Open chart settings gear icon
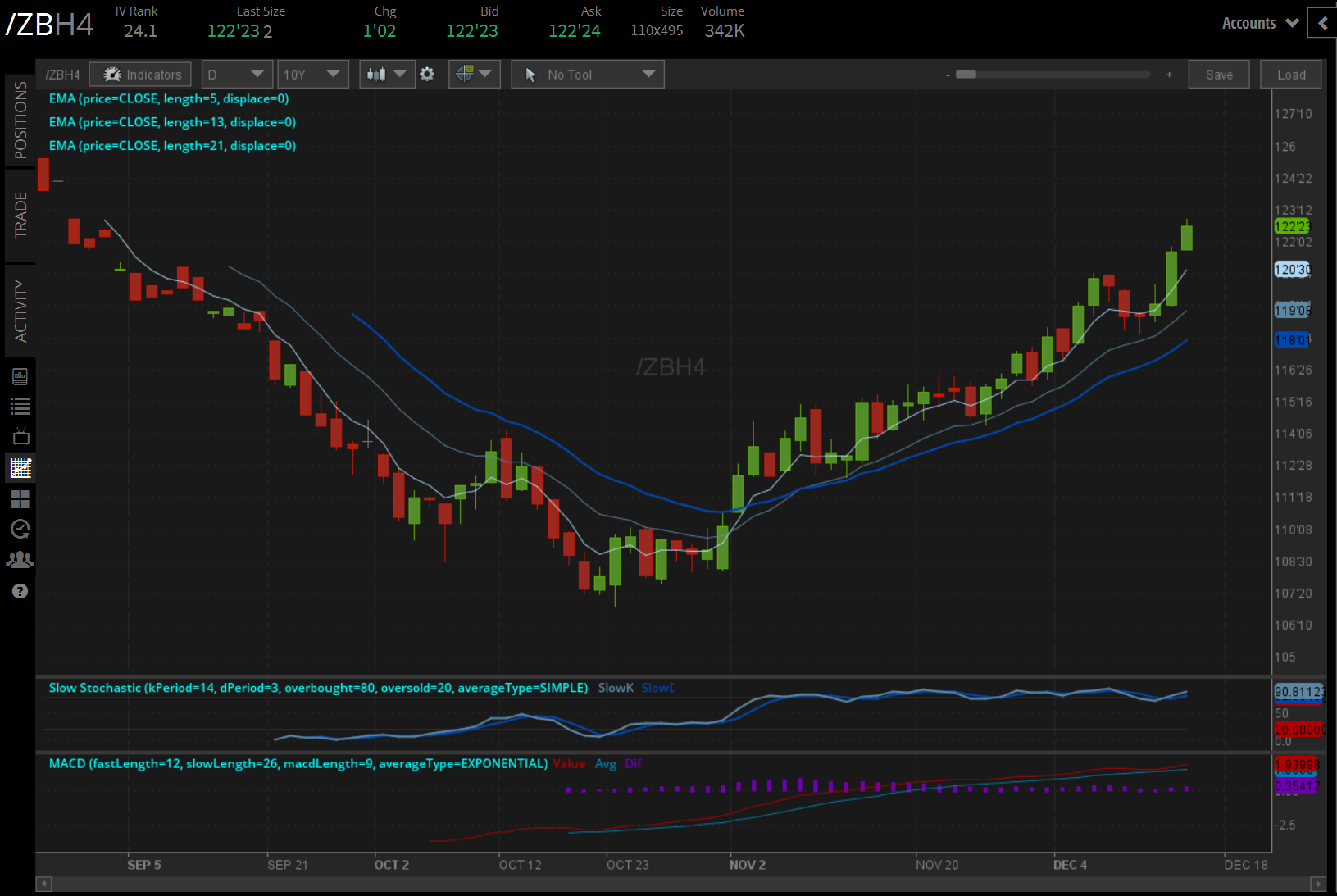This screenshot has height=896, width=1337. pyautogui.click(x=427, y=75)
